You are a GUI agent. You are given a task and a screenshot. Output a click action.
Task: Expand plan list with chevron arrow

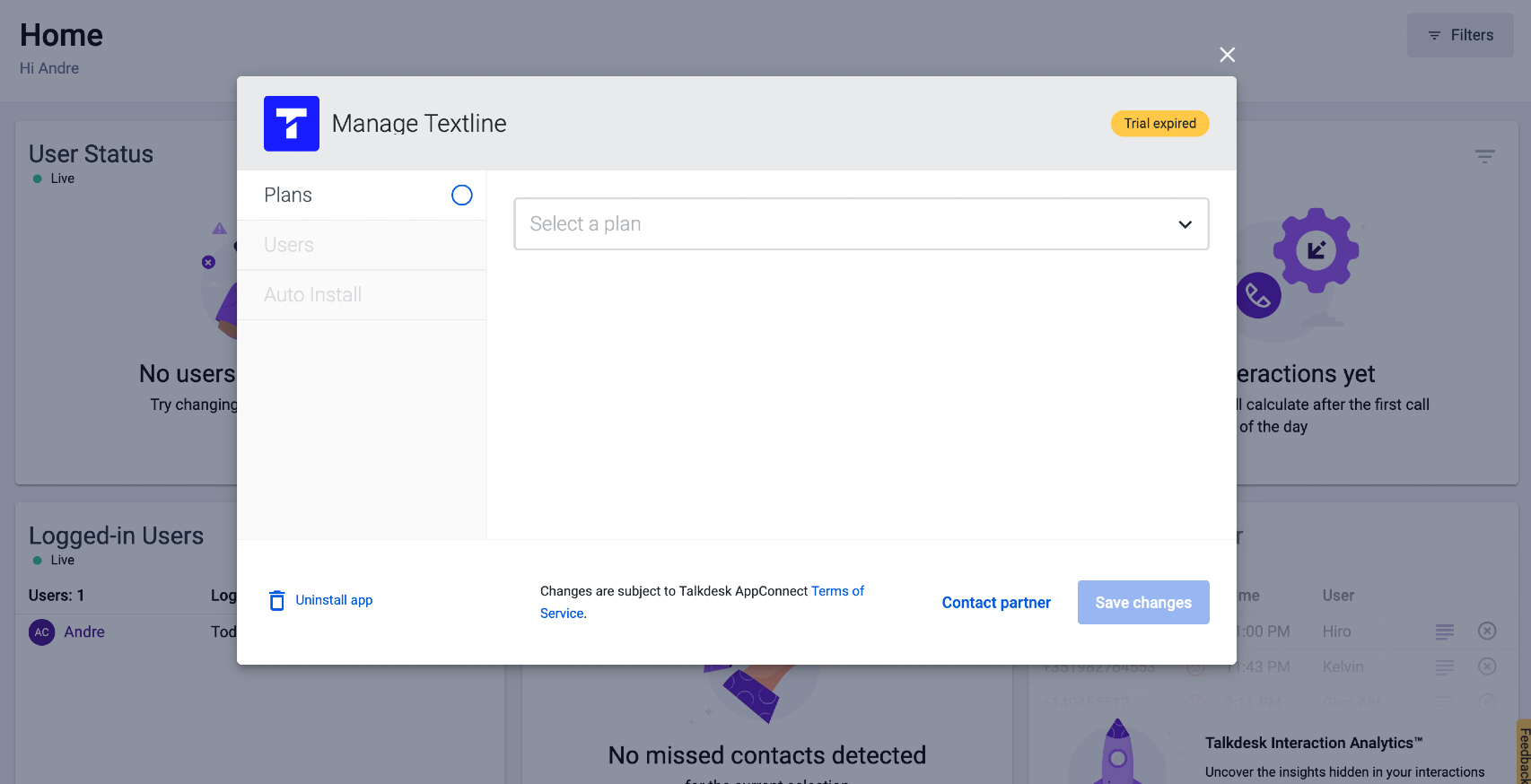point(1185,224)
